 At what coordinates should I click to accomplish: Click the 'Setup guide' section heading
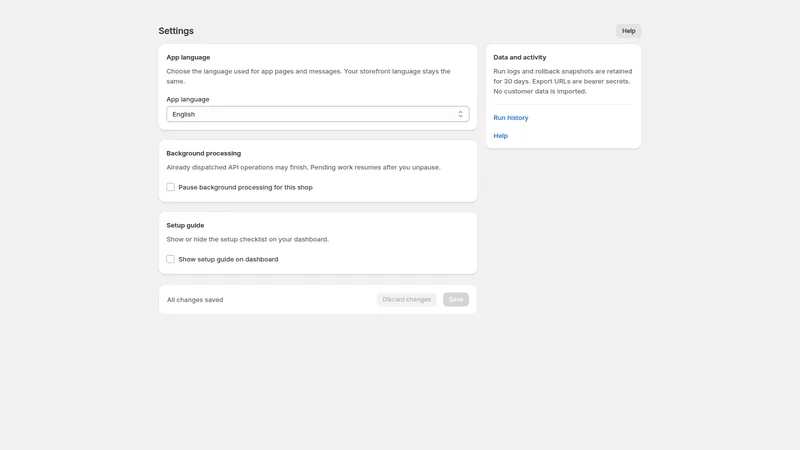185,225
